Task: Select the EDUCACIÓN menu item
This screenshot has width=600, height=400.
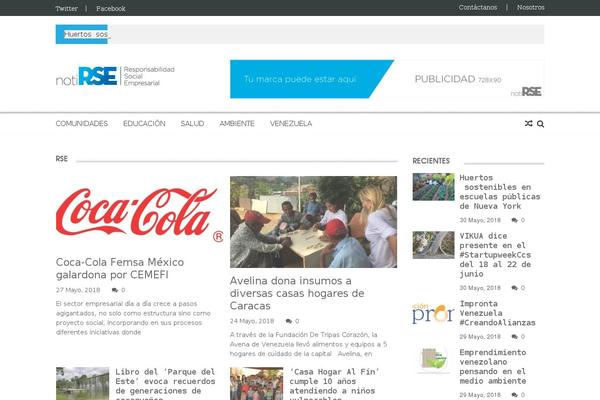Action: [144, 124]
